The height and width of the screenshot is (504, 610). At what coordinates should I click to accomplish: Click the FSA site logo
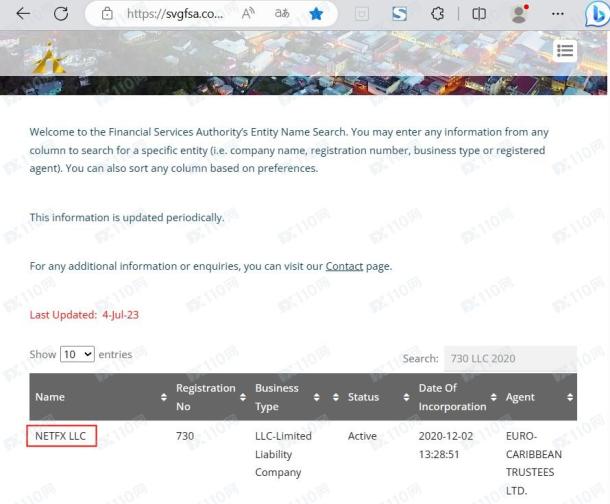(48, 61)
